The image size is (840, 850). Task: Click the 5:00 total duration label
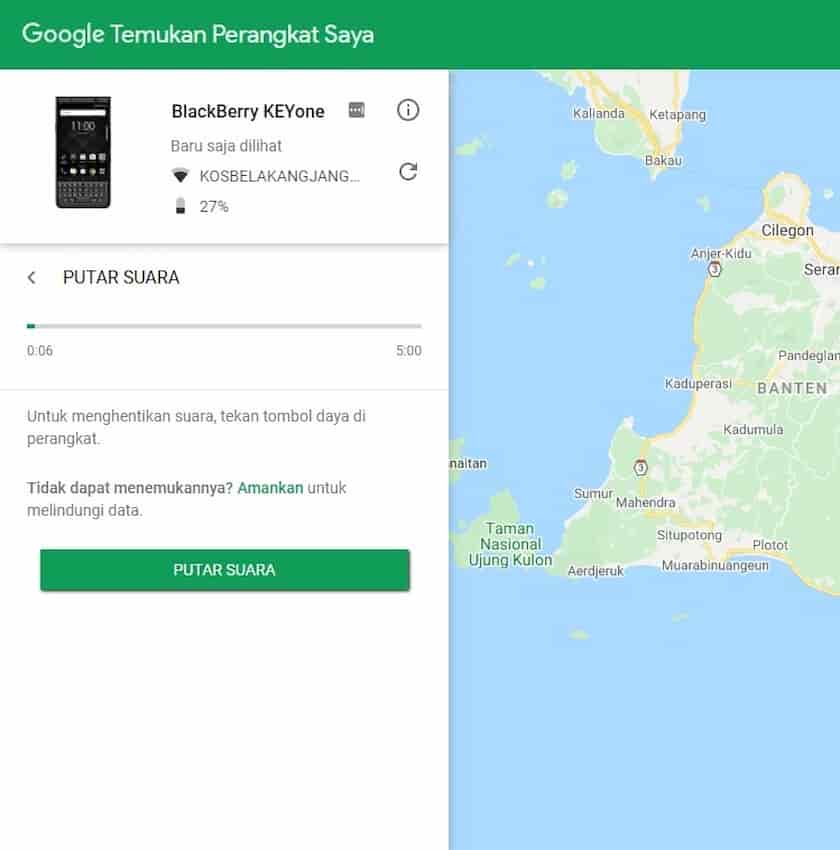pos(409,351)
